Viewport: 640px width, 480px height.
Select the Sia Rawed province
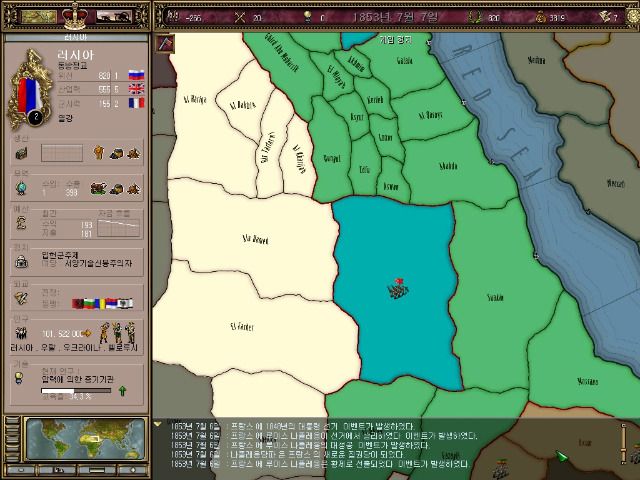click(x=256, y=239)
